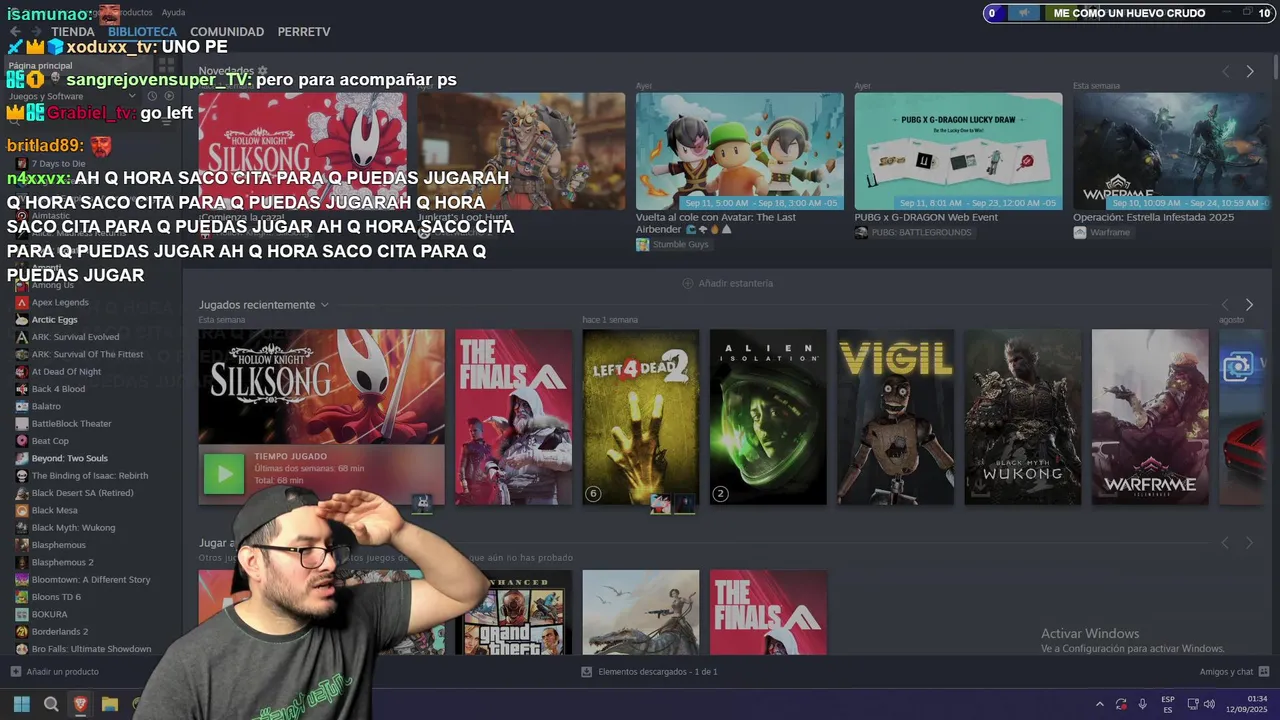Select At Dead Of Night in list
Screen dimensions: 1280x720
point(66,372)
